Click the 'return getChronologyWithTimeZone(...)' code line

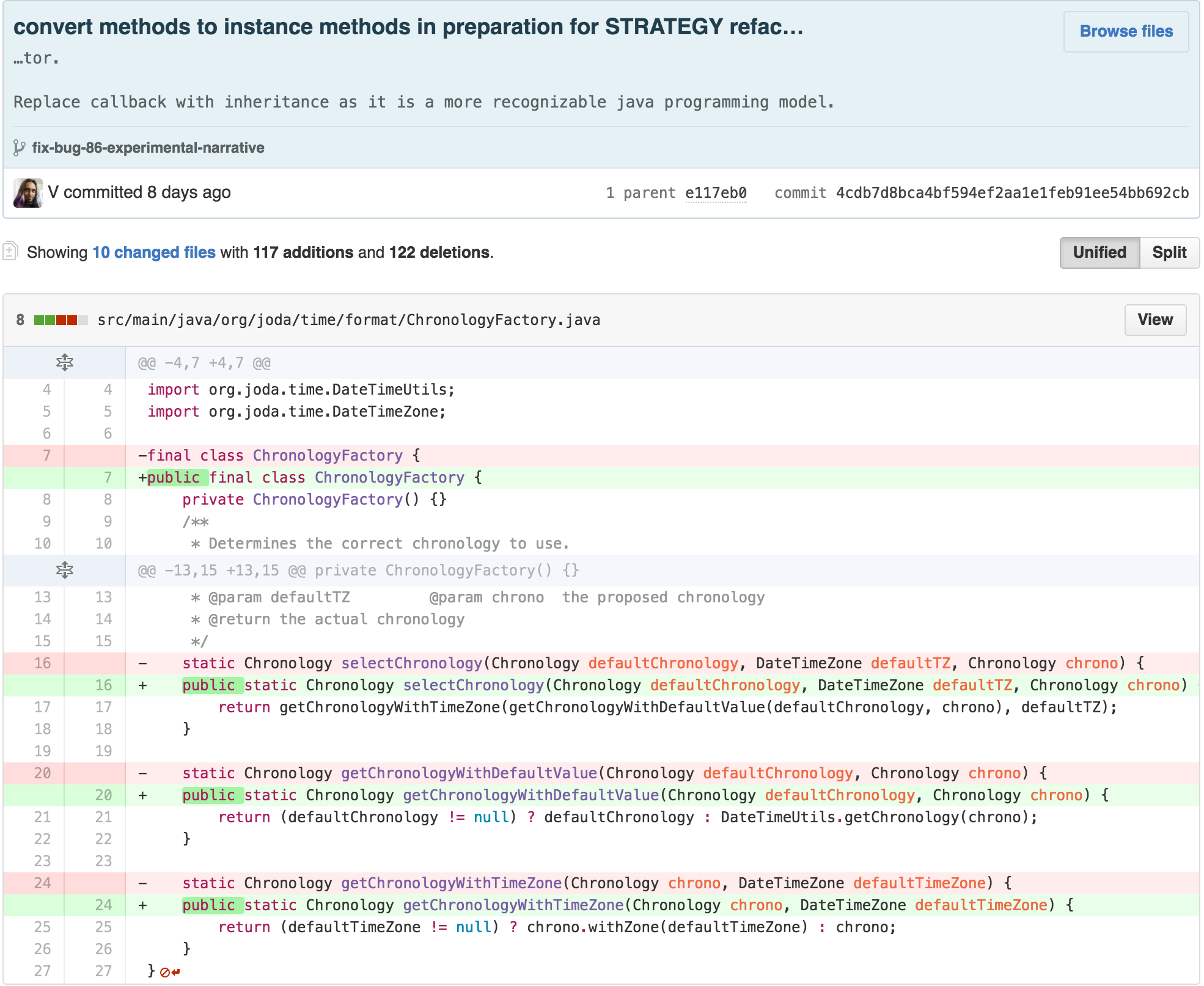click(668, 707)
